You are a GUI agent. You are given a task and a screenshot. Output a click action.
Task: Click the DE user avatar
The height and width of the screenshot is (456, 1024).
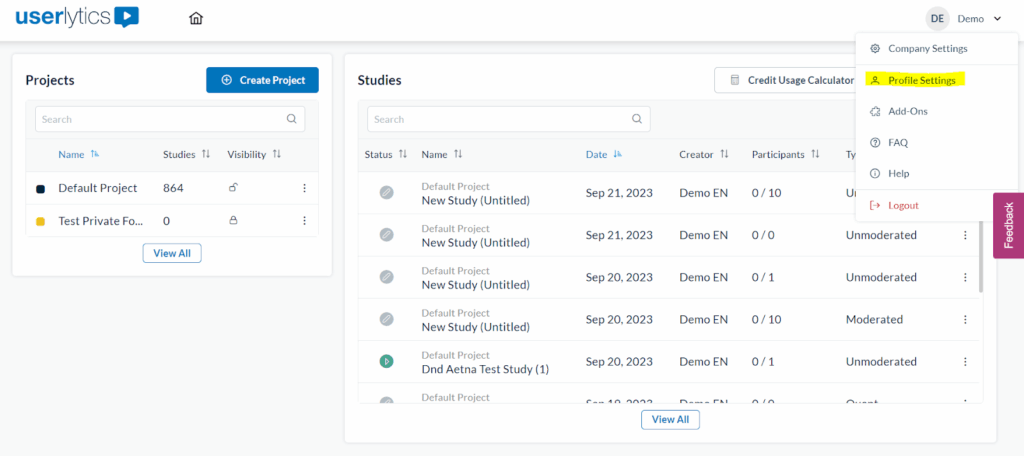pyautogui.click(x=937, y=18)
